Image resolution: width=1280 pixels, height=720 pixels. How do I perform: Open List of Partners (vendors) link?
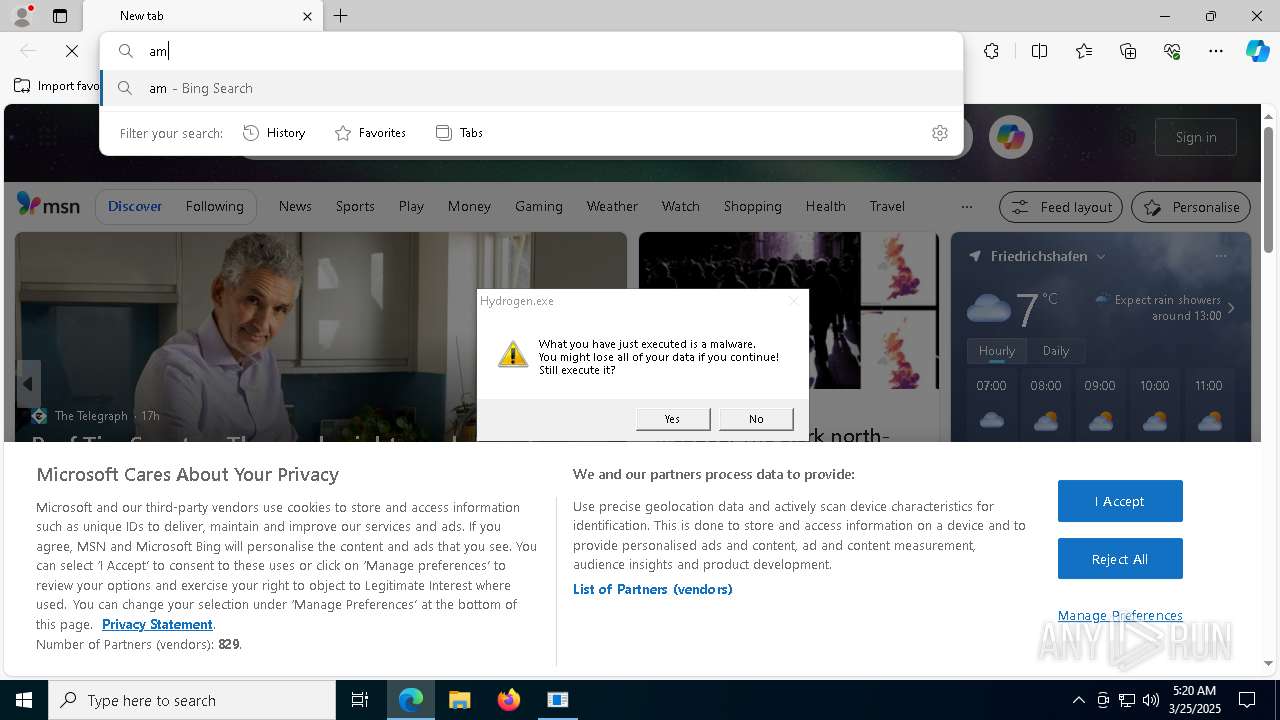click(652, 589)
